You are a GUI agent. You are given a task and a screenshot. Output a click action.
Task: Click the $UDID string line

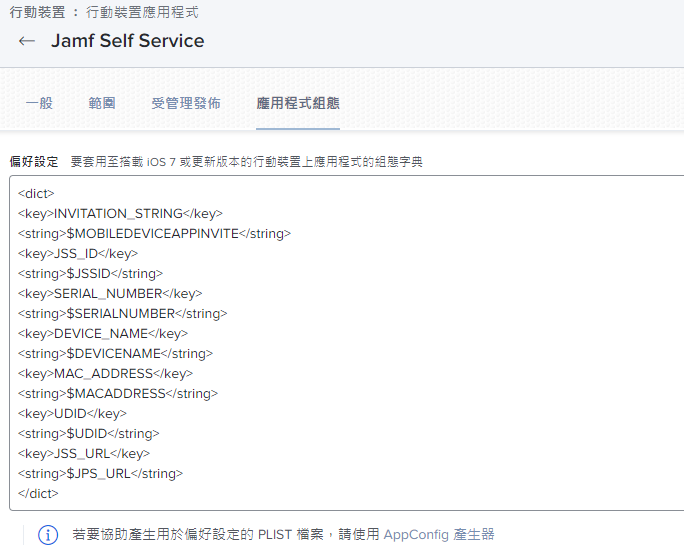89,434
